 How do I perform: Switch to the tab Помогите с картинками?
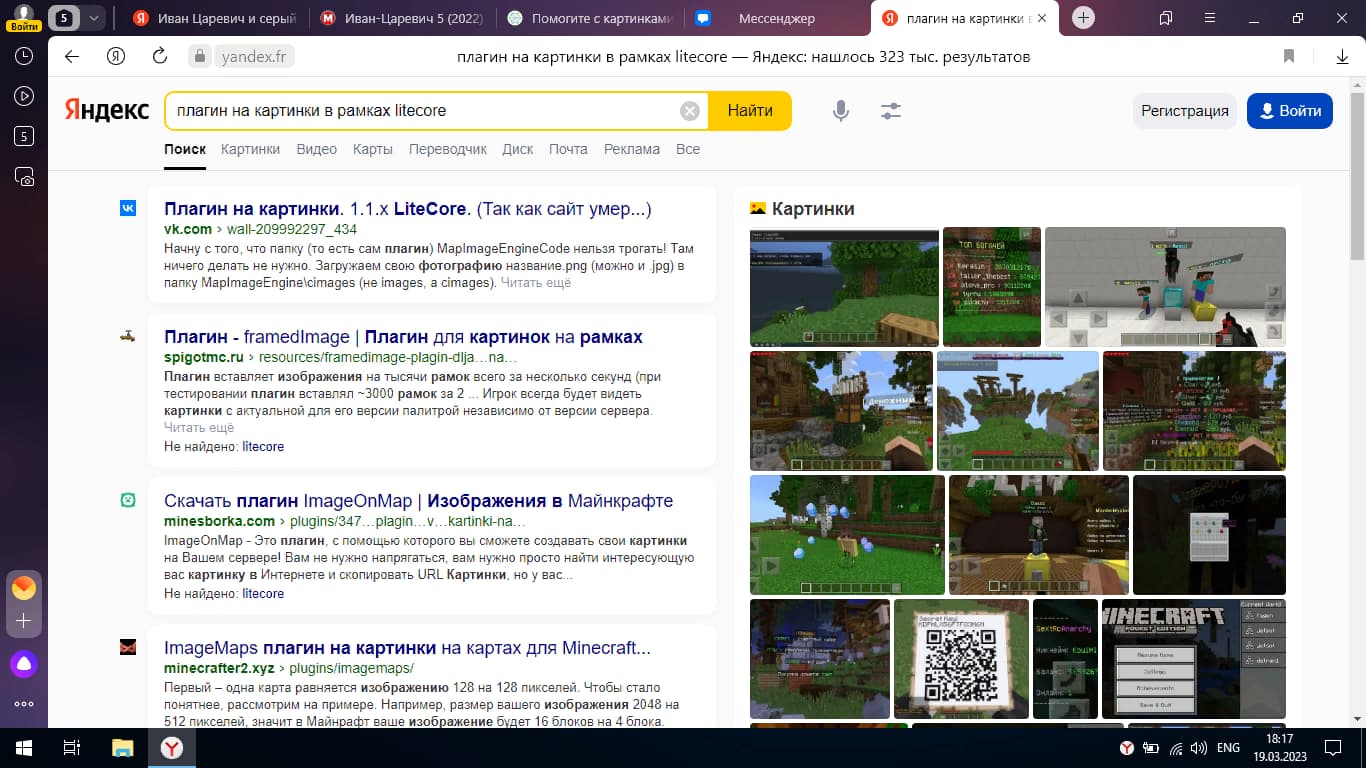590,18
